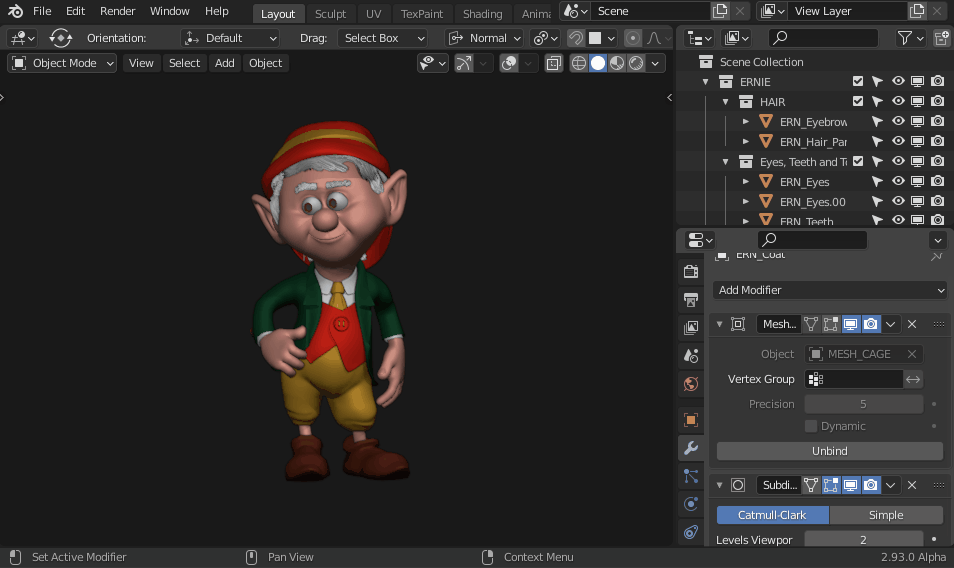Screen dimensions: 954x568
Task: Collapse the HAIR collection
Action: [725, 102]
